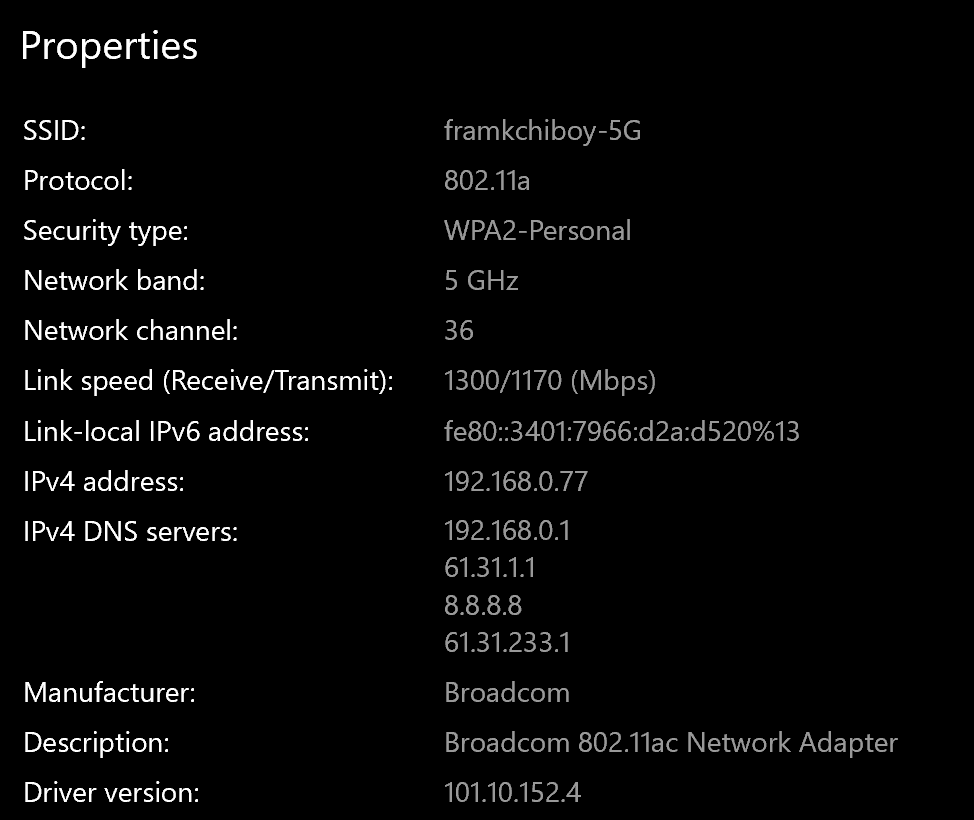This screenshot has width=974, height=820.
Task: Click DNS server 61.31.233.1
Action: pyautogui.click(x=507, y=642)
